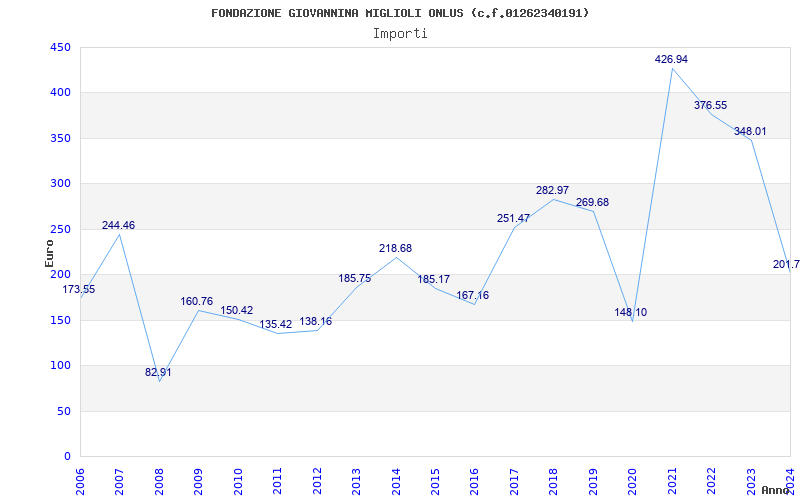Viewport: 800px width, 500px height.
Task: Click the data label 148.10
Action: [x=631, y=313]
